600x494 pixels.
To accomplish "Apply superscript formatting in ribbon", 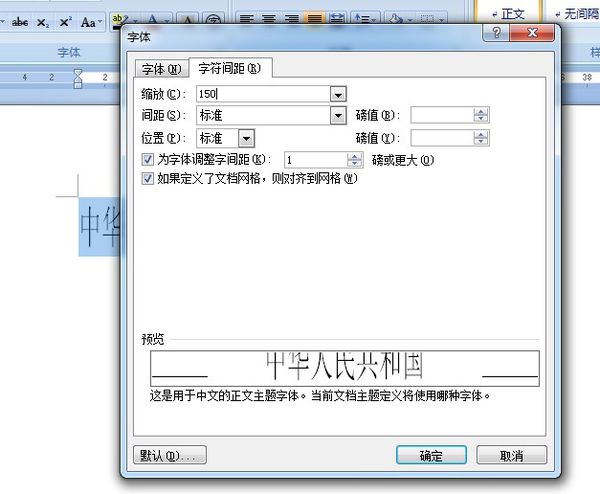I will point(65,22).
